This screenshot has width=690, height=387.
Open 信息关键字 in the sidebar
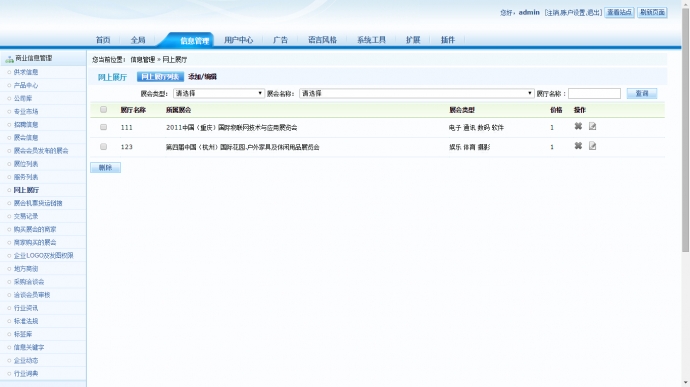tap(29, 347)
